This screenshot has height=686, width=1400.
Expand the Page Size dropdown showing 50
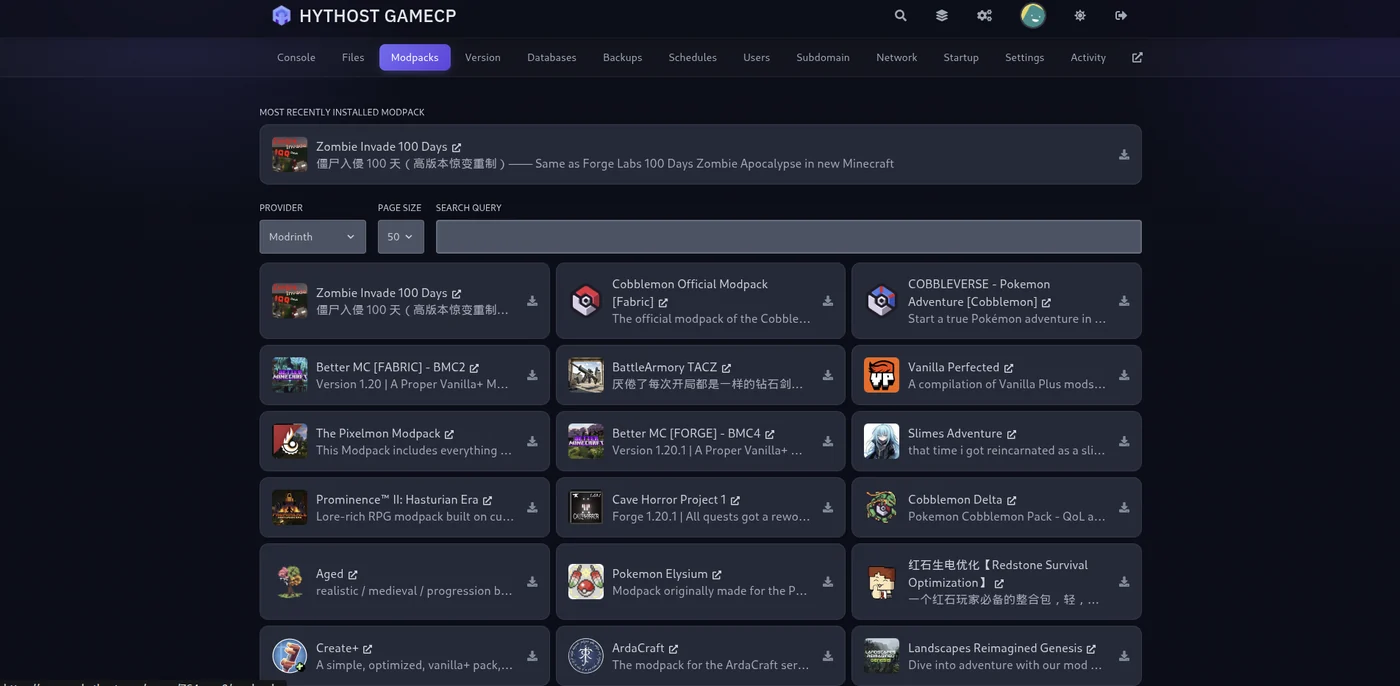pos(401,237)
